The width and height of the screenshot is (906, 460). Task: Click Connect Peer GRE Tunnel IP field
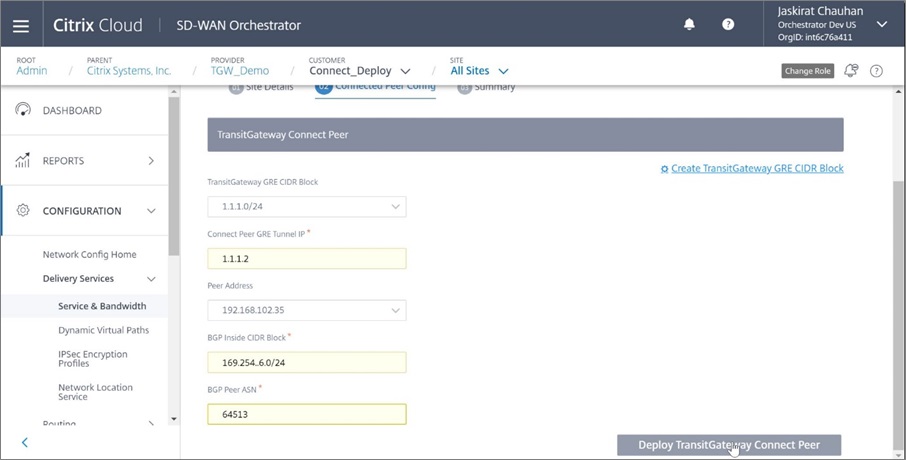[x=307, y=258]
